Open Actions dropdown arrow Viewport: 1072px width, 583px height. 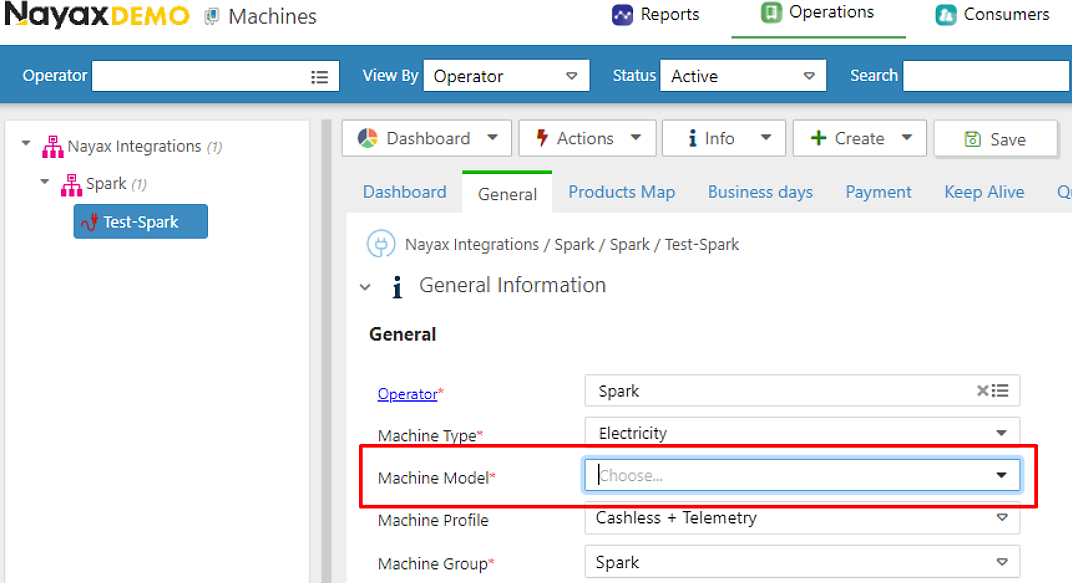pyautogui.click(x=636, y=138)
